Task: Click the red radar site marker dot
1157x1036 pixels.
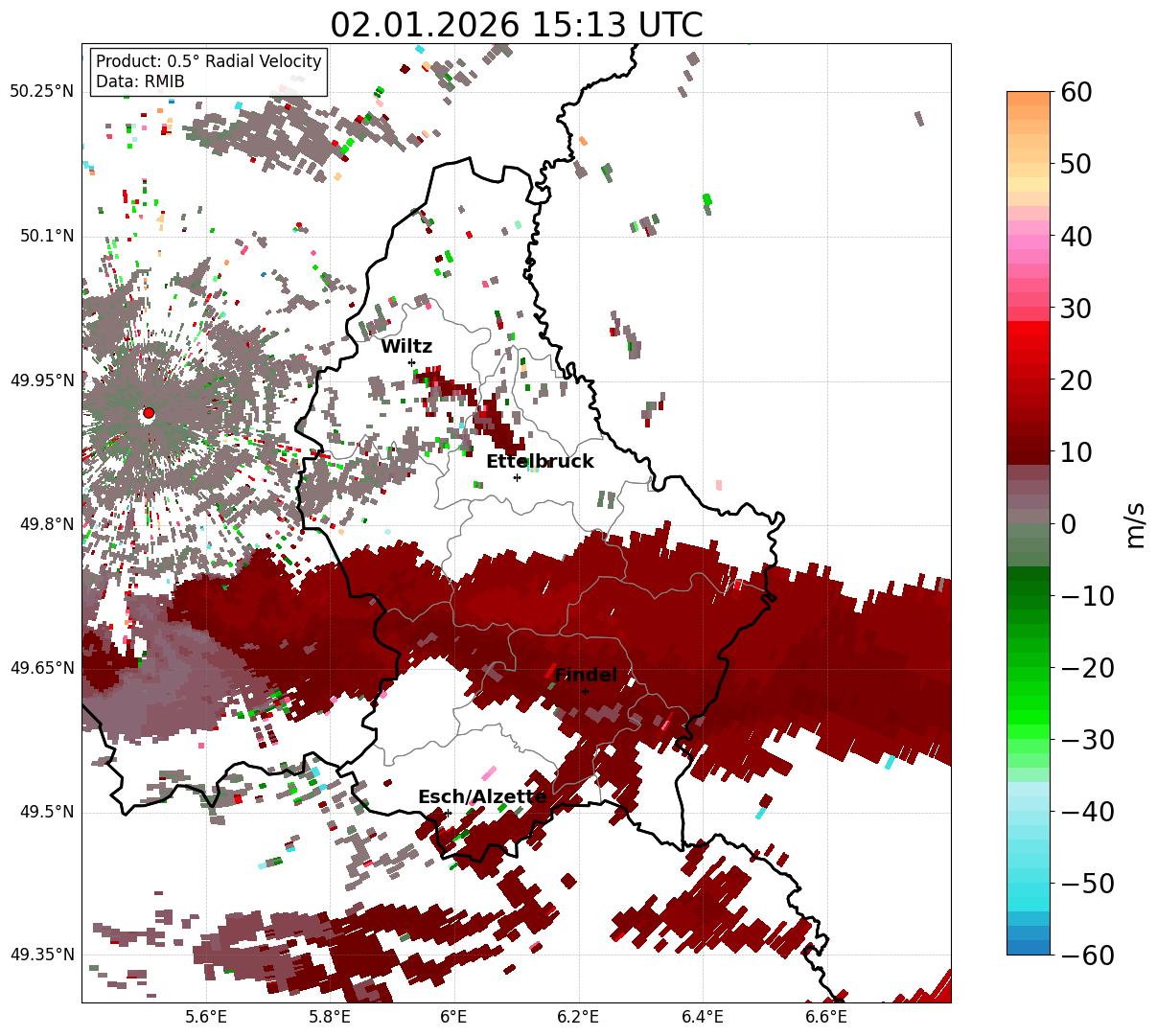Action: [x=149, y=413]
